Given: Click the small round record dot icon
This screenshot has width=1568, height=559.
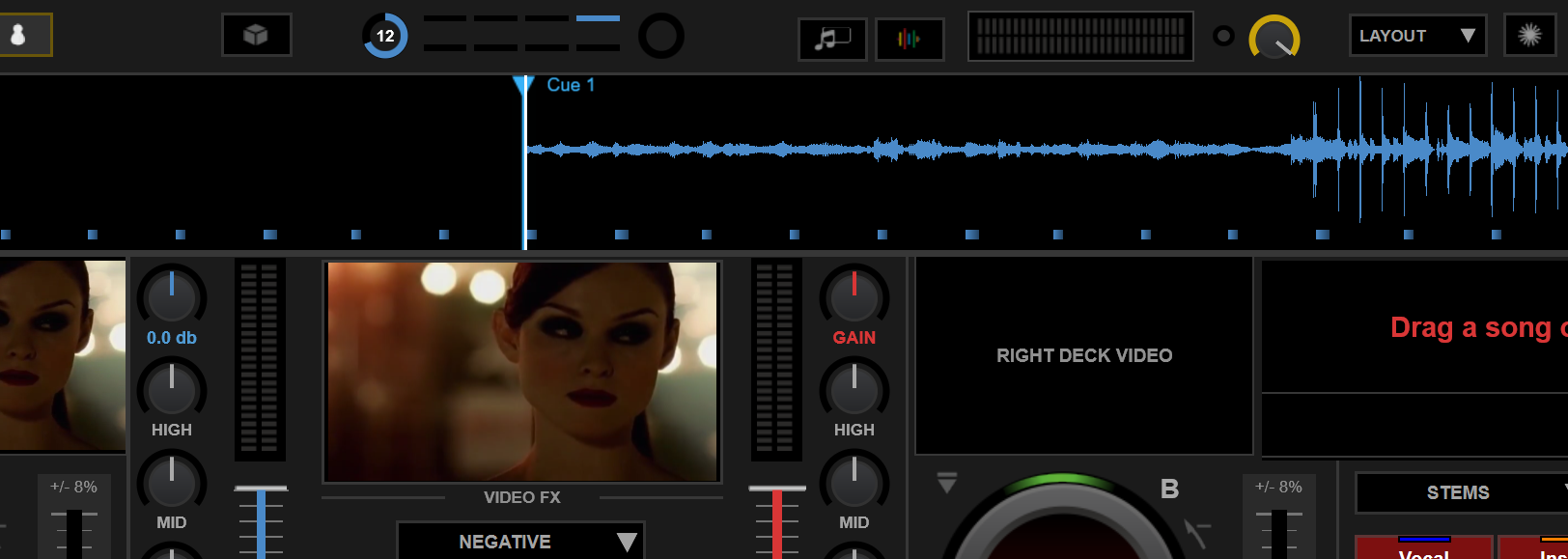Looking at the screenshot, I should point(1223,36).
